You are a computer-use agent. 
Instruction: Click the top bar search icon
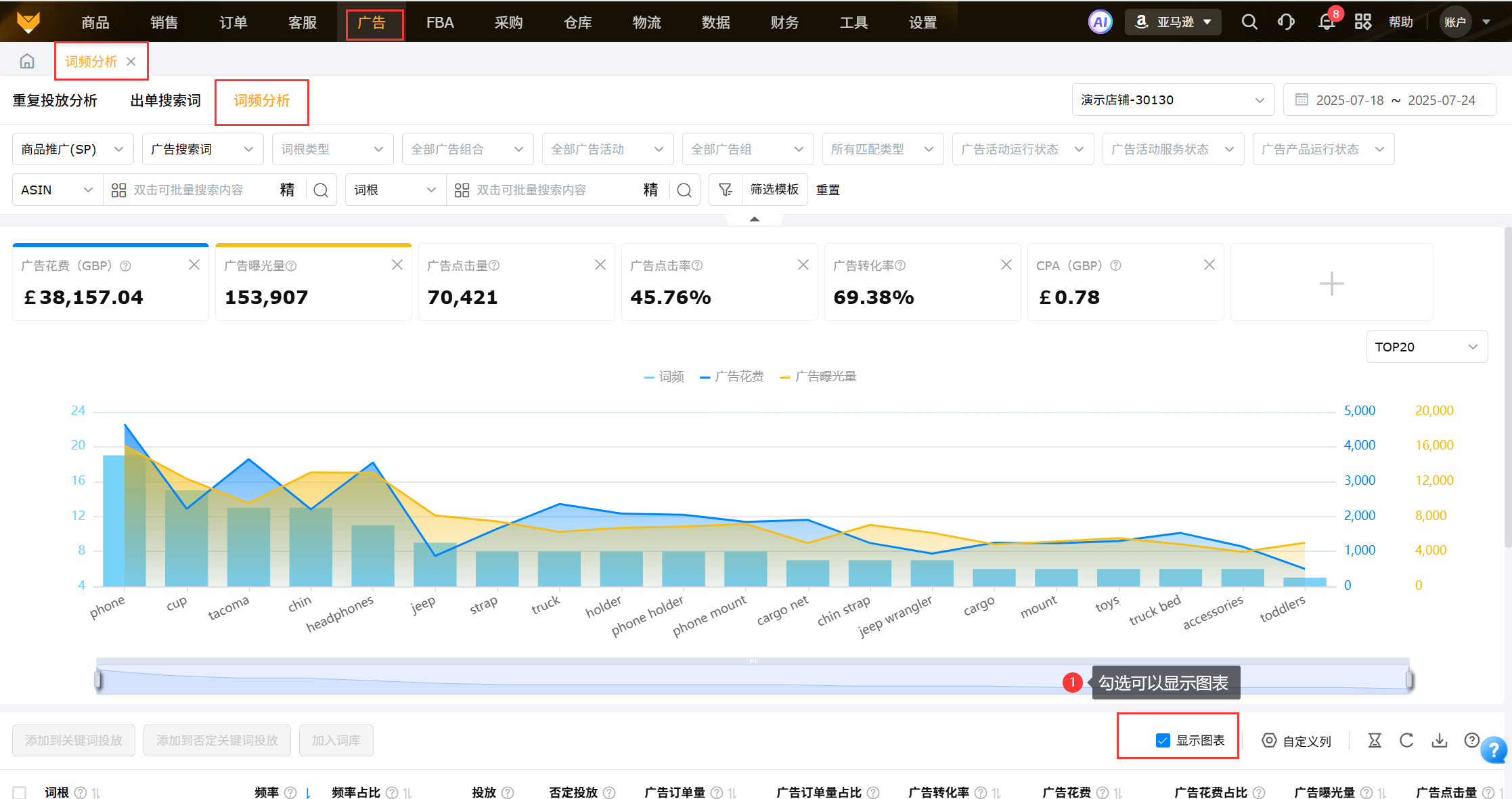(x=1249, y=22)
